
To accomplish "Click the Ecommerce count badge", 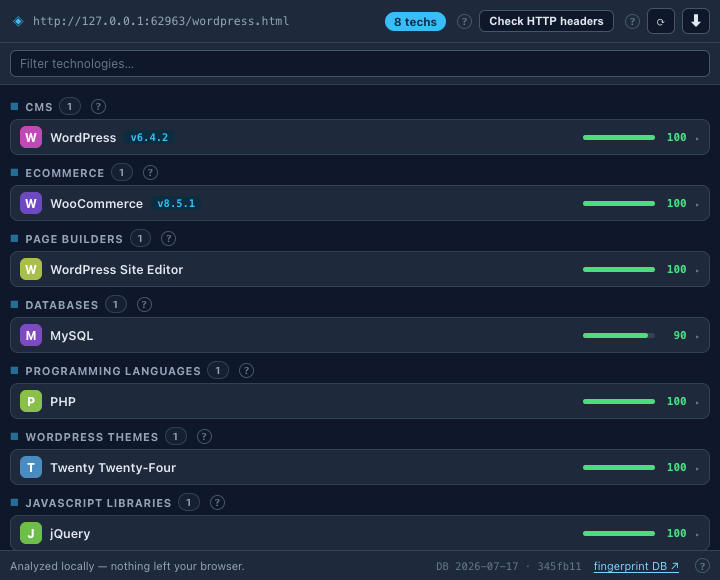I will tap(122, 173).
